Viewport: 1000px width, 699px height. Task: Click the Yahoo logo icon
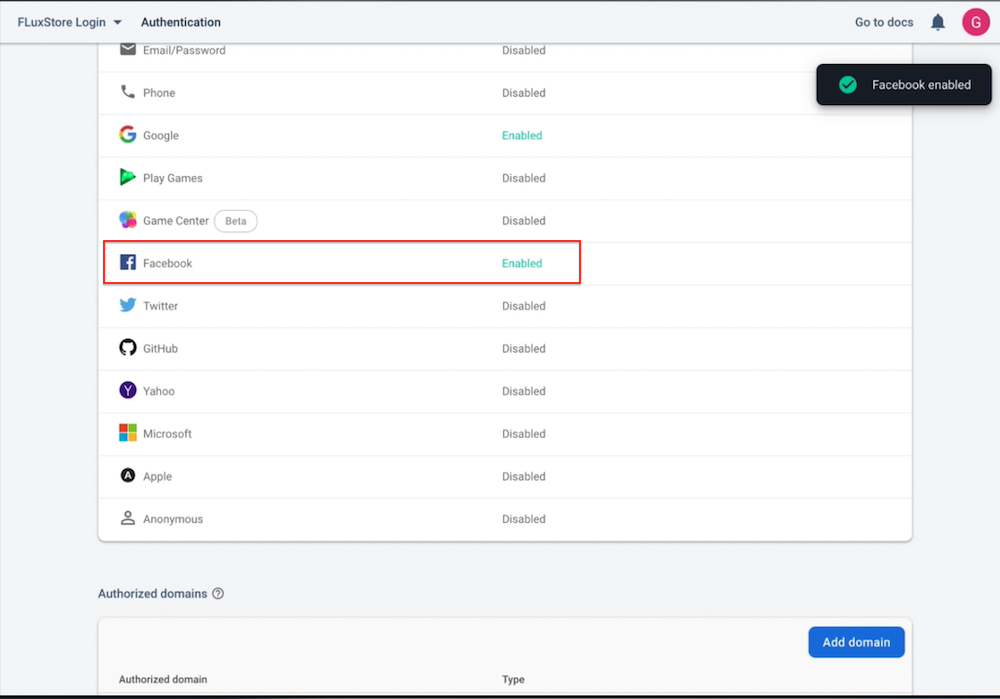coord(128,390)
